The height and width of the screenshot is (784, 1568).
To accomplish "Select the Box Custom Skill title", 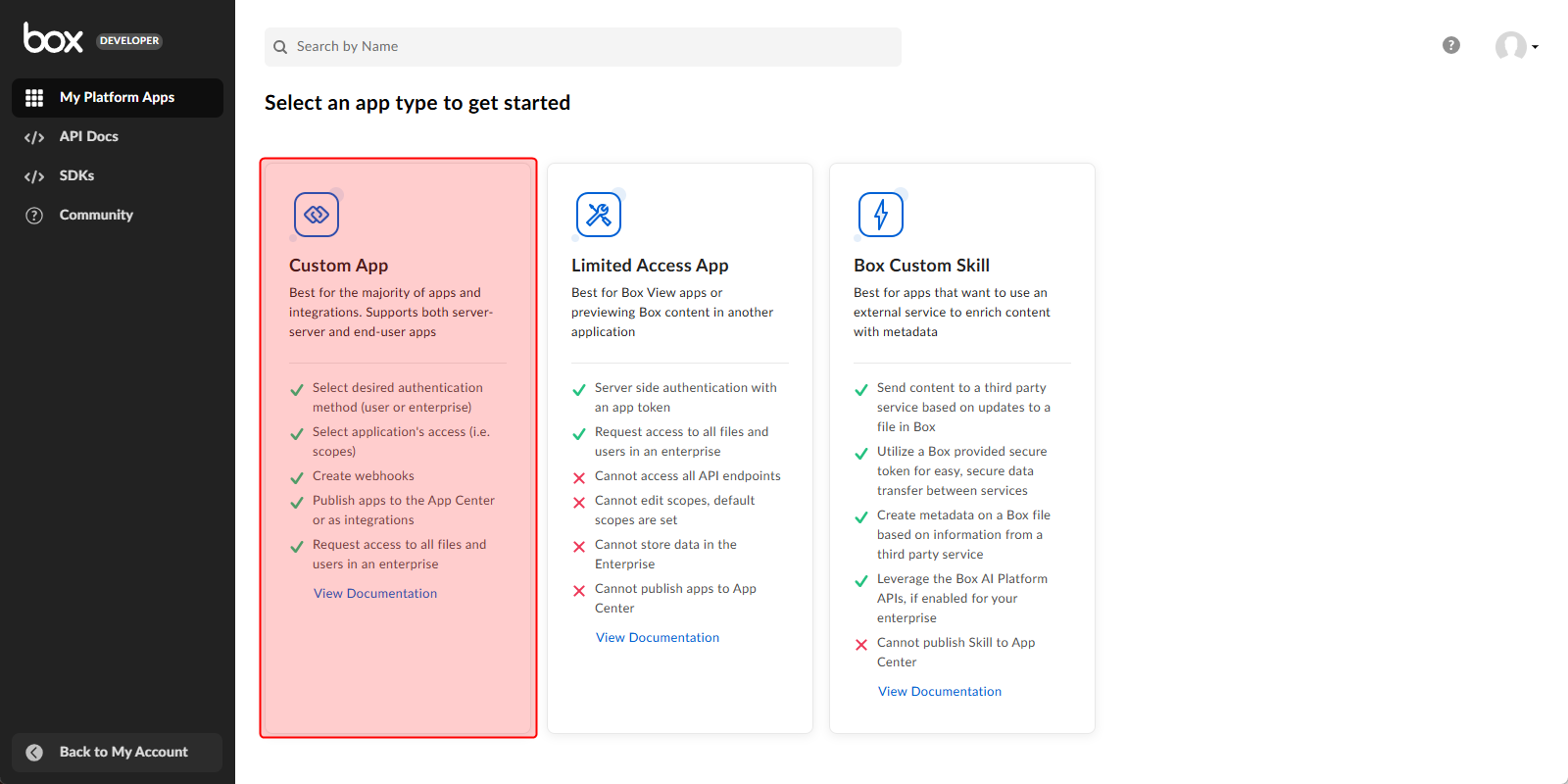I will (x=921, y=266).
